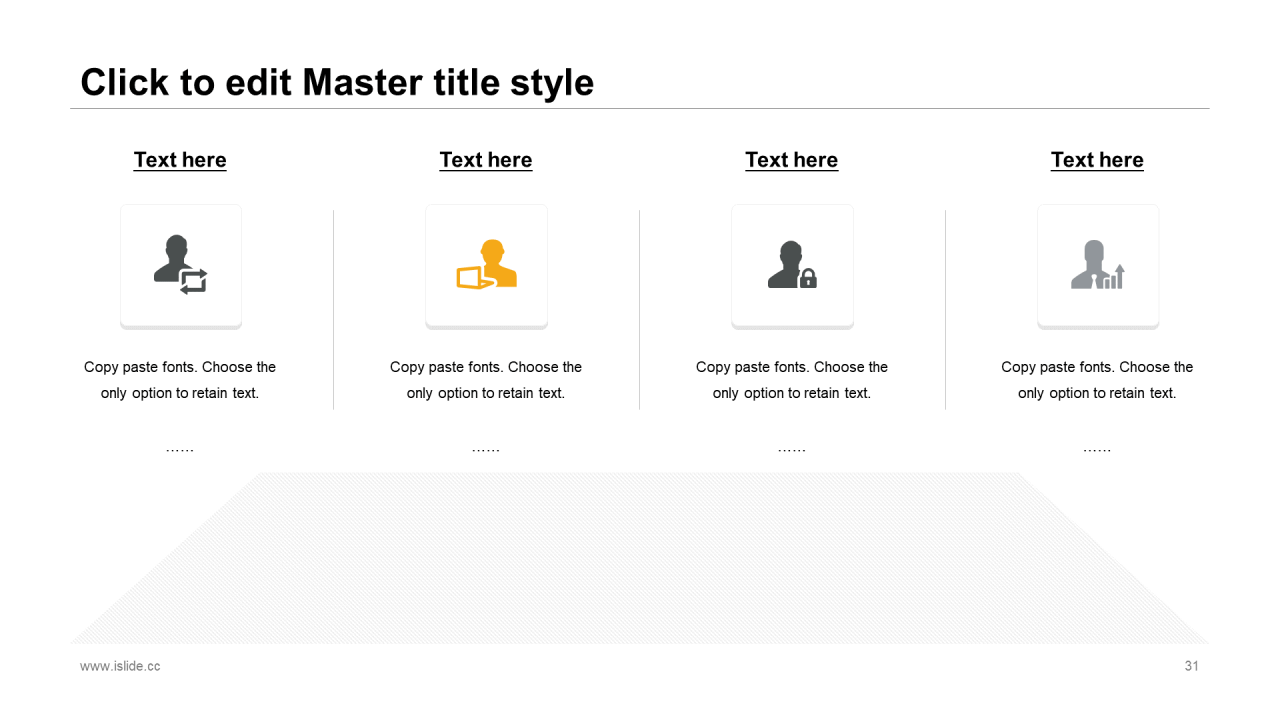
Task: Click the slide number 31
Action: [x=1191, y=666]
